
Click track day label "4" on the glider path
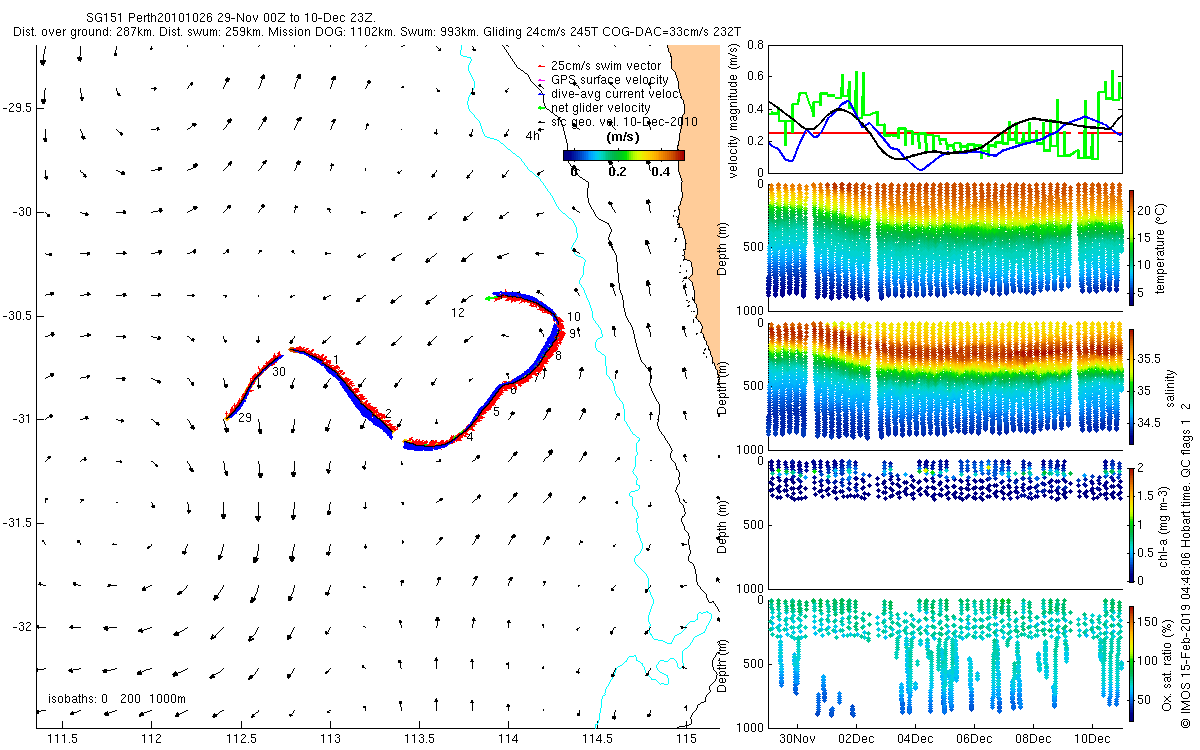tap(470, 436)
